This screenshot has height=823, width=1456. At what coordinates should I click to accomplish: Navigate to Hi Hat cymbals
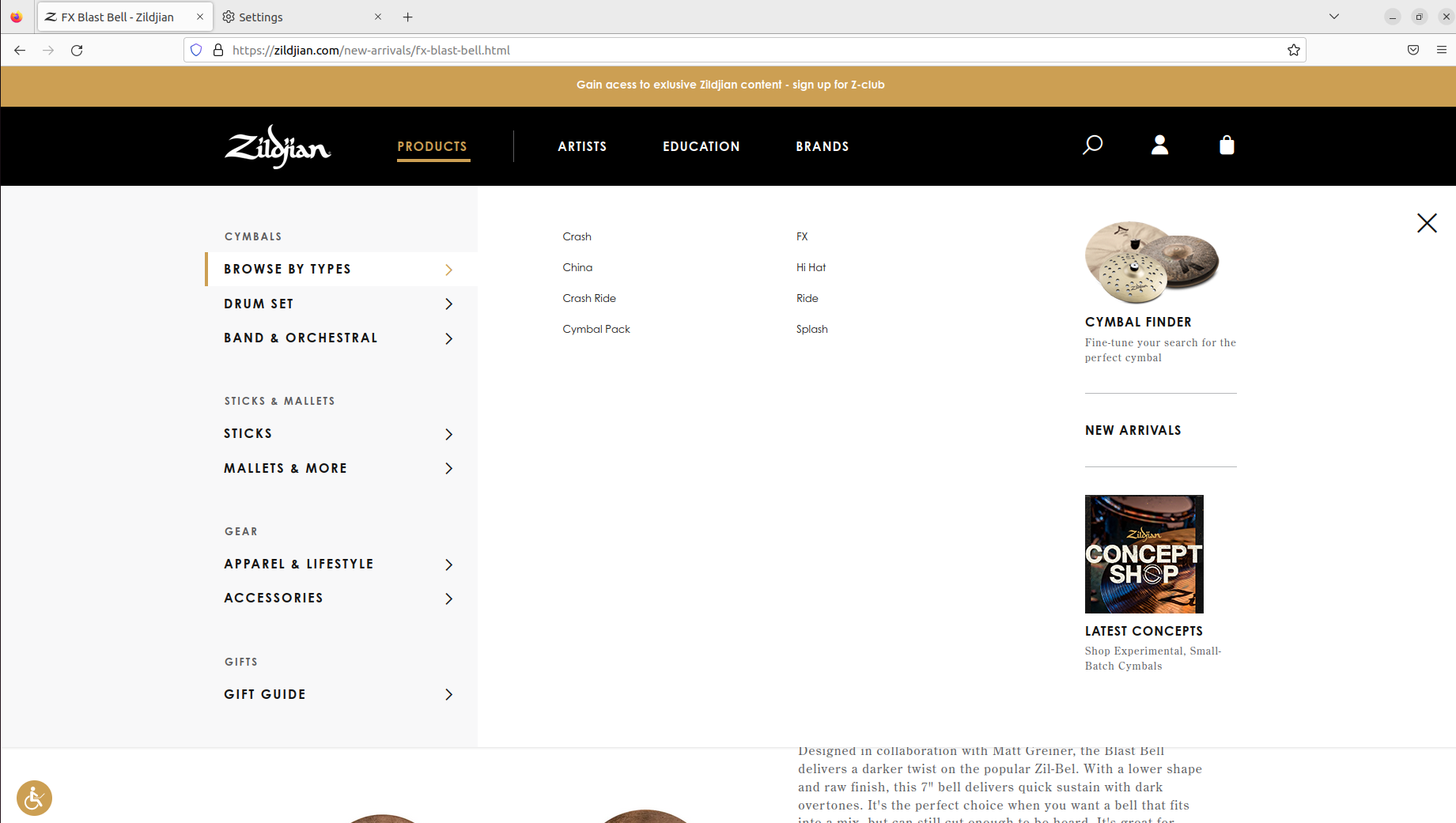(811, 267)
